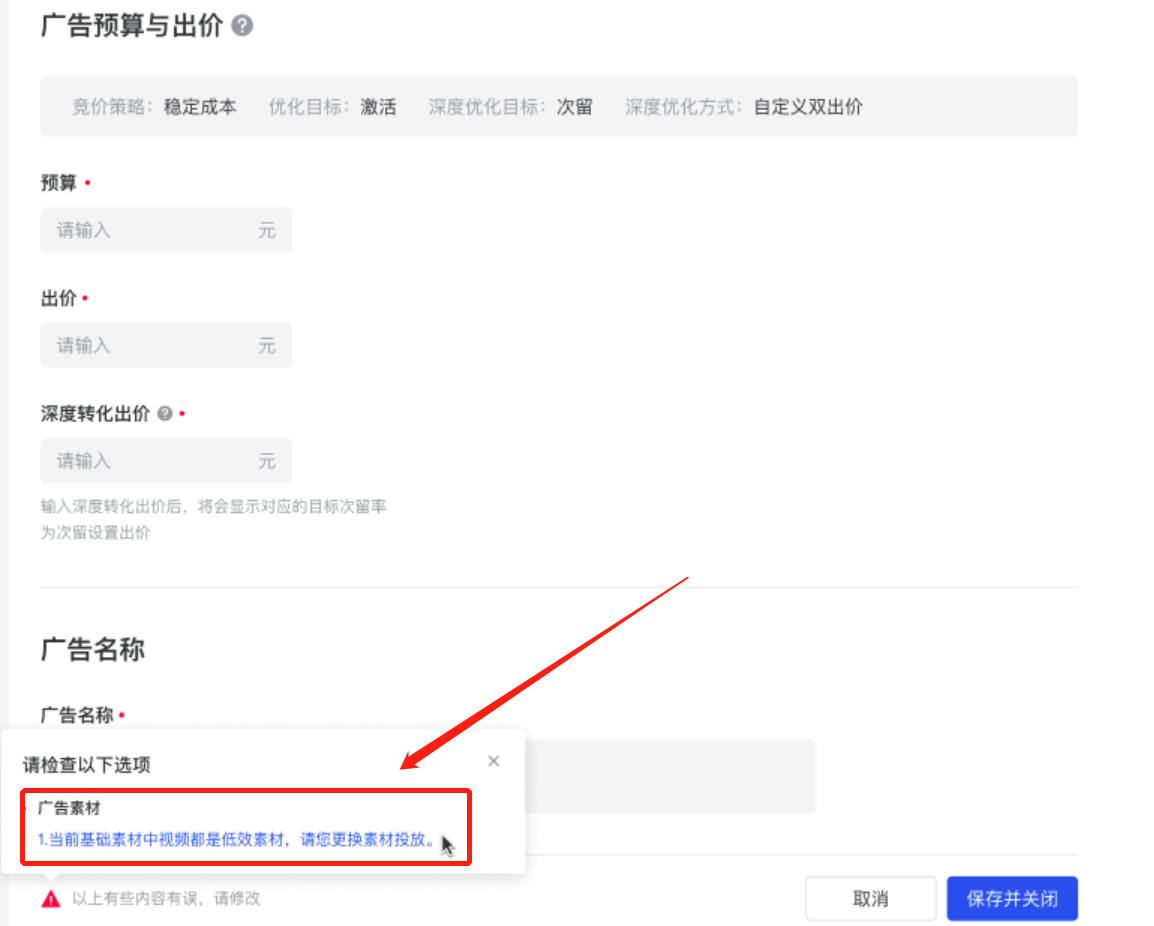Click the 深度转化出价 input field

(166, 461)
